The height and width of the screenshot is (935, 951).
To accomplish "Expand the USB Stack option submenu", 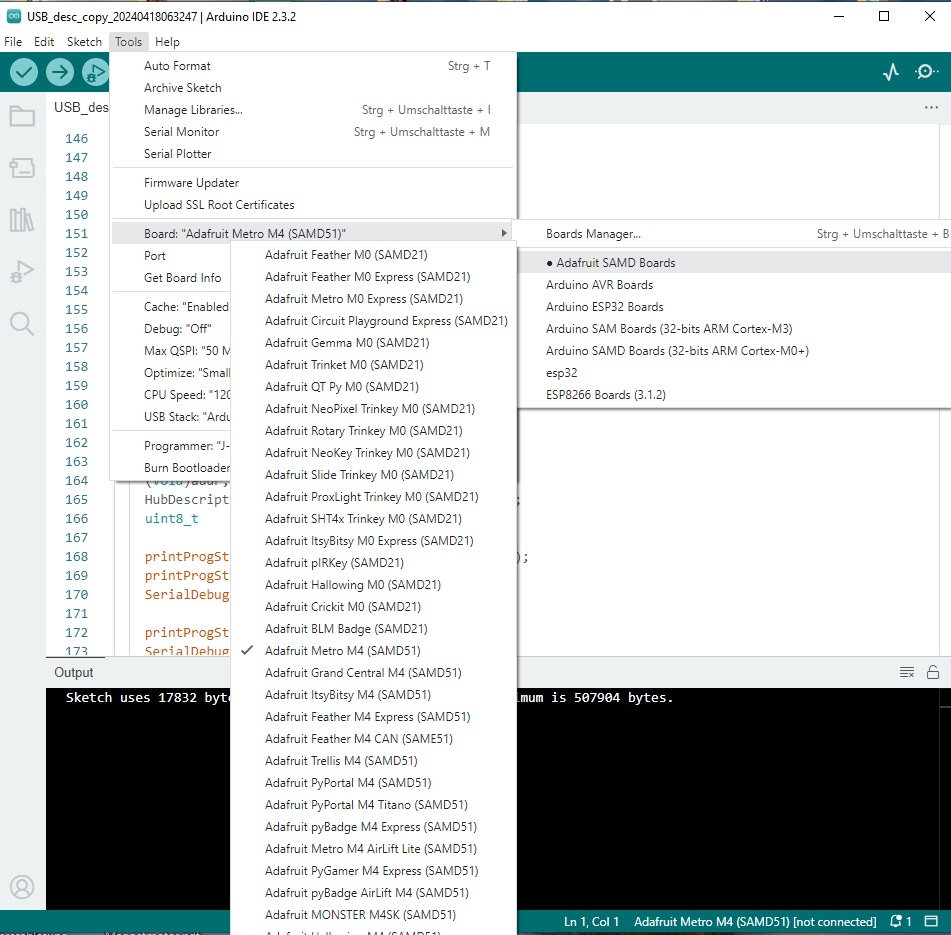I will pyautogui.click(x=172, y=417).
